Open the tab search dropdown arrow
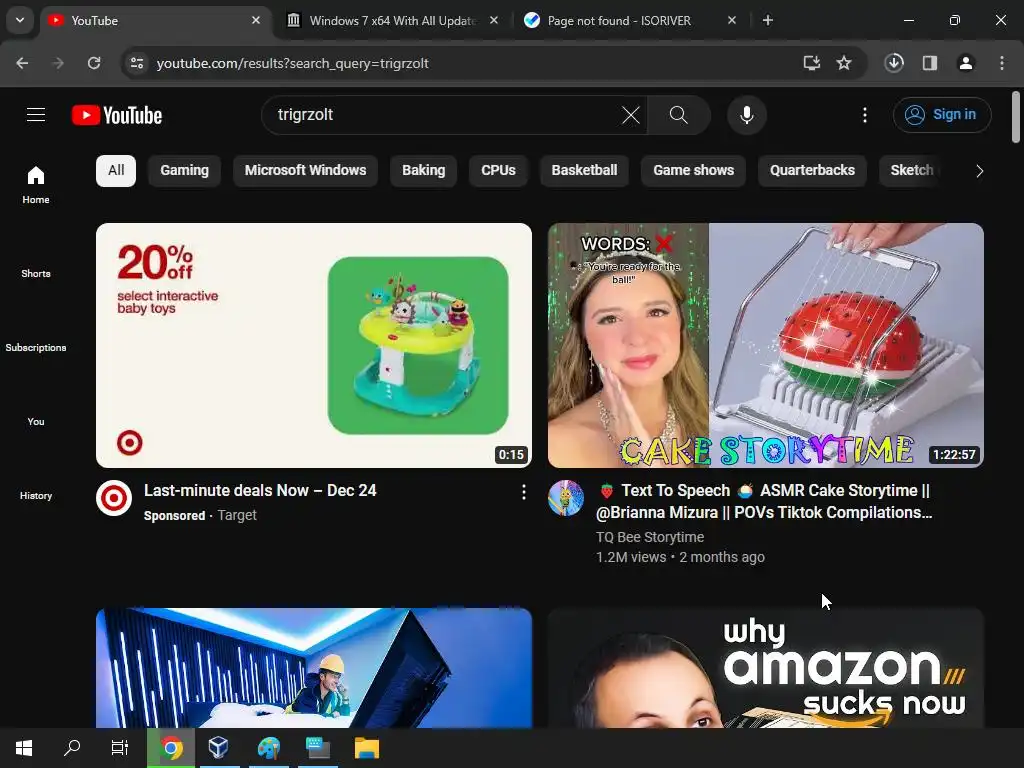Screen dimensions: 1024x768 click(20, 20)
